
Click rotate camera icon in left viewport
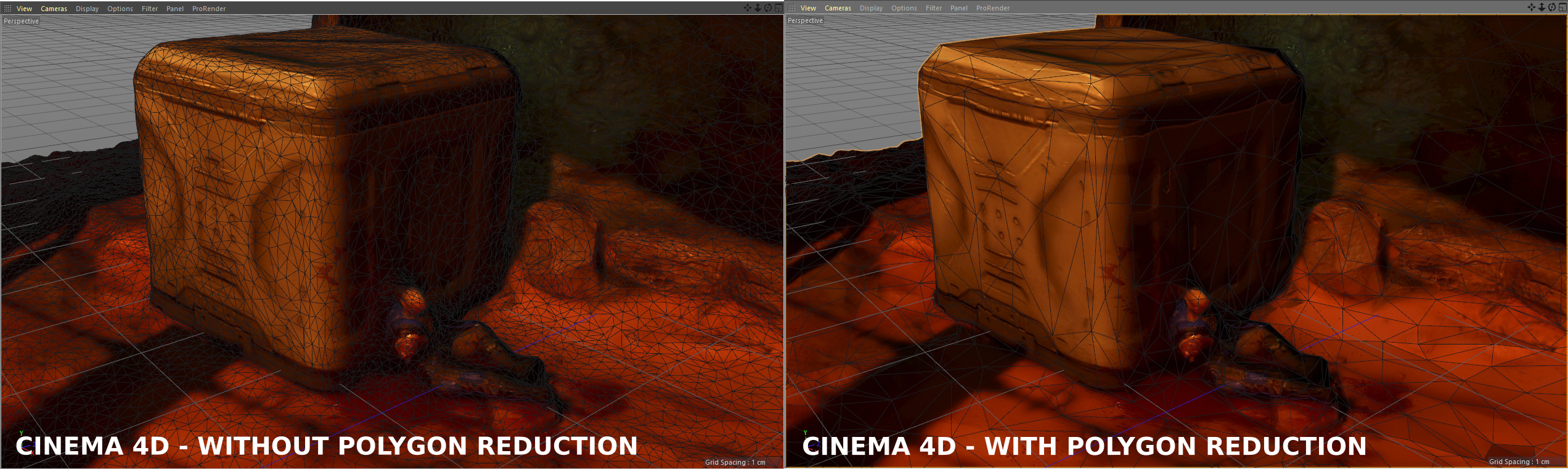pos(768,7)
